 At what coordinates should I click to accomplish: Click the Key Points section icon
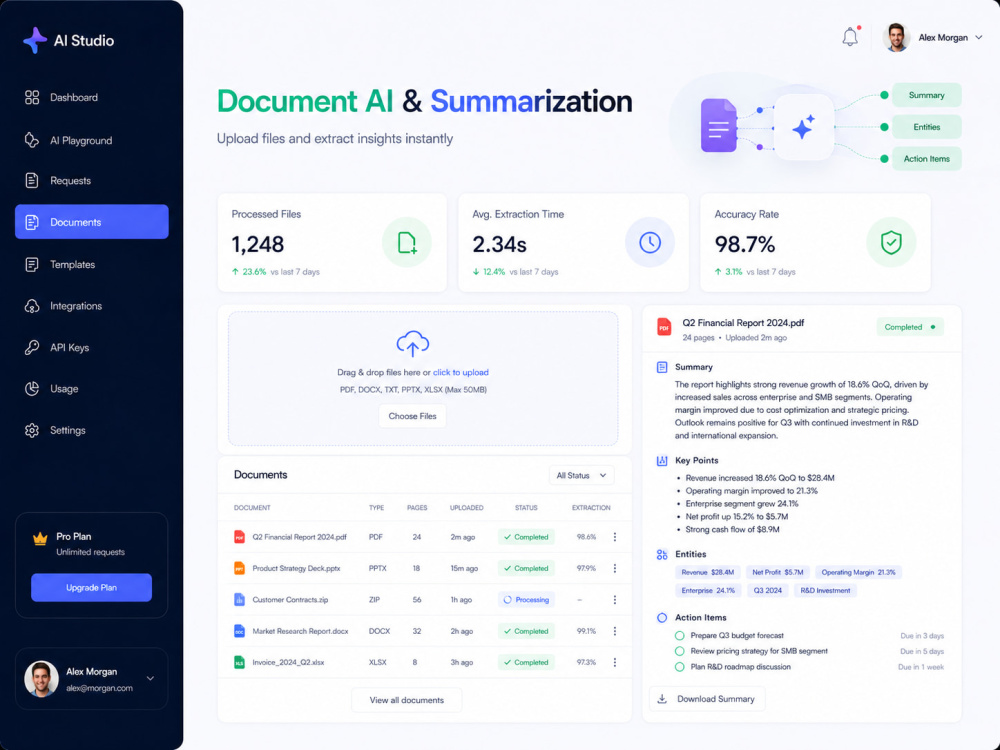point(662,460)
